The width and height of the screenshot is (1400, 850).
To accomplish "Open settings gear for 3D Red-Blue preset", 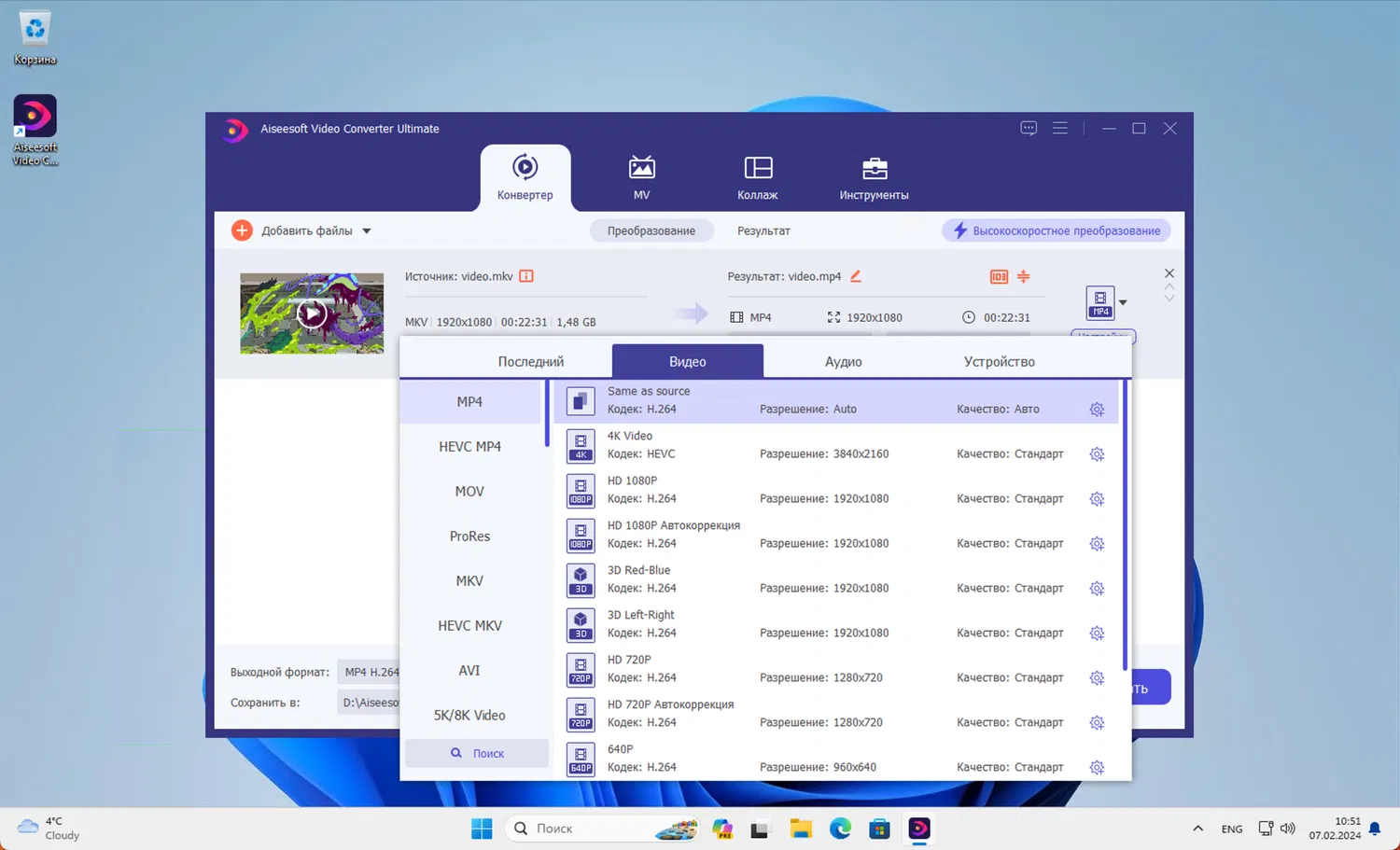I will (1097, 589).
